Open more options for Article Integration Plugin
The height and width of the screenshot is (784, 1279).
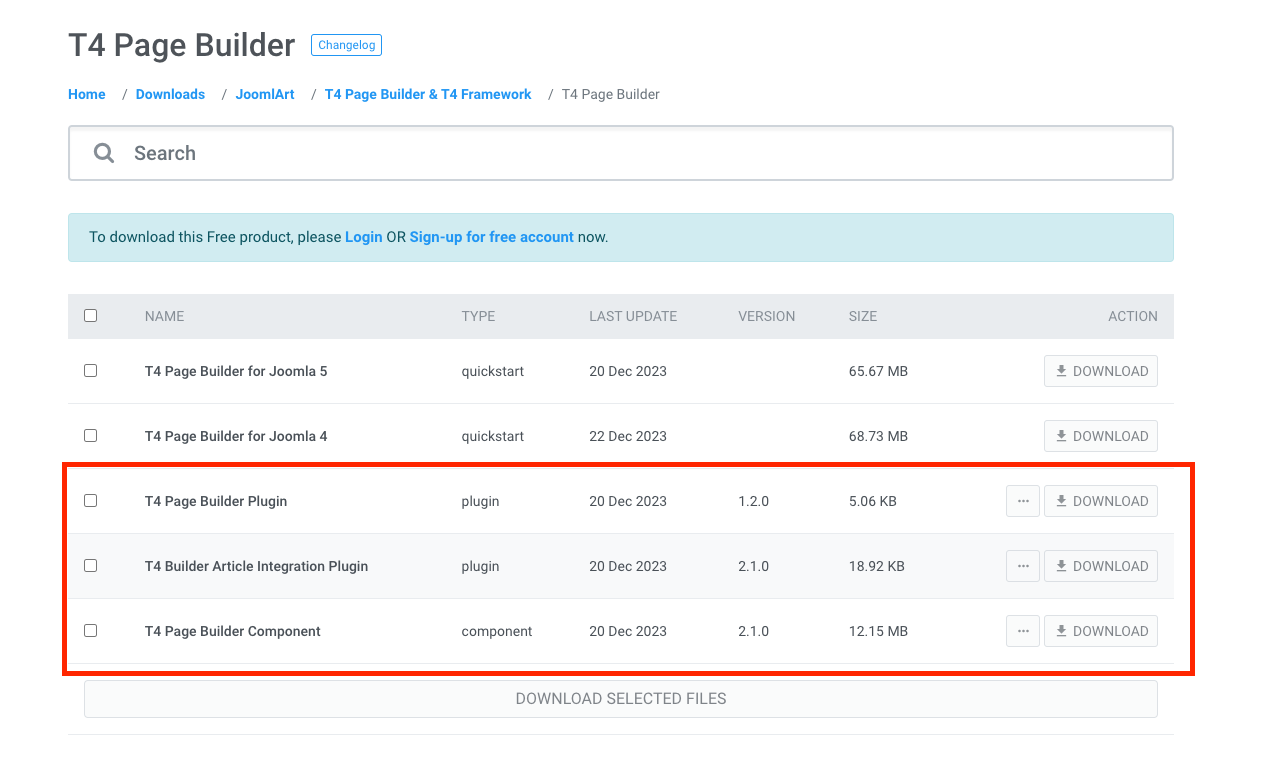tap(1023, 566)
